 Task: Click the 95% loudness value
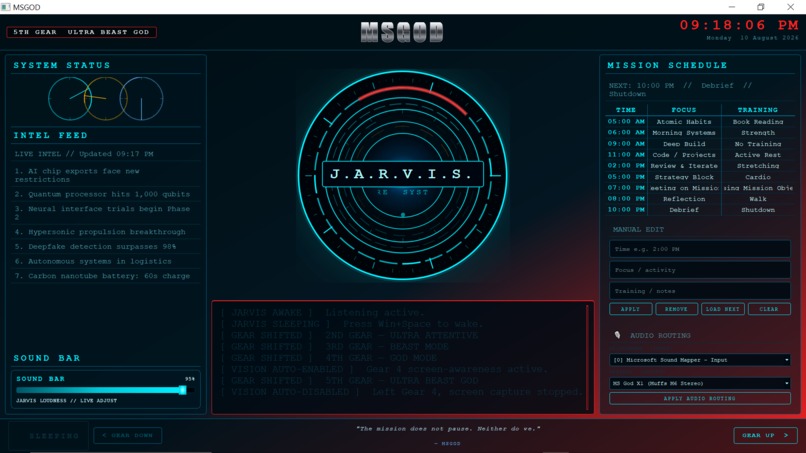point(190,379)
